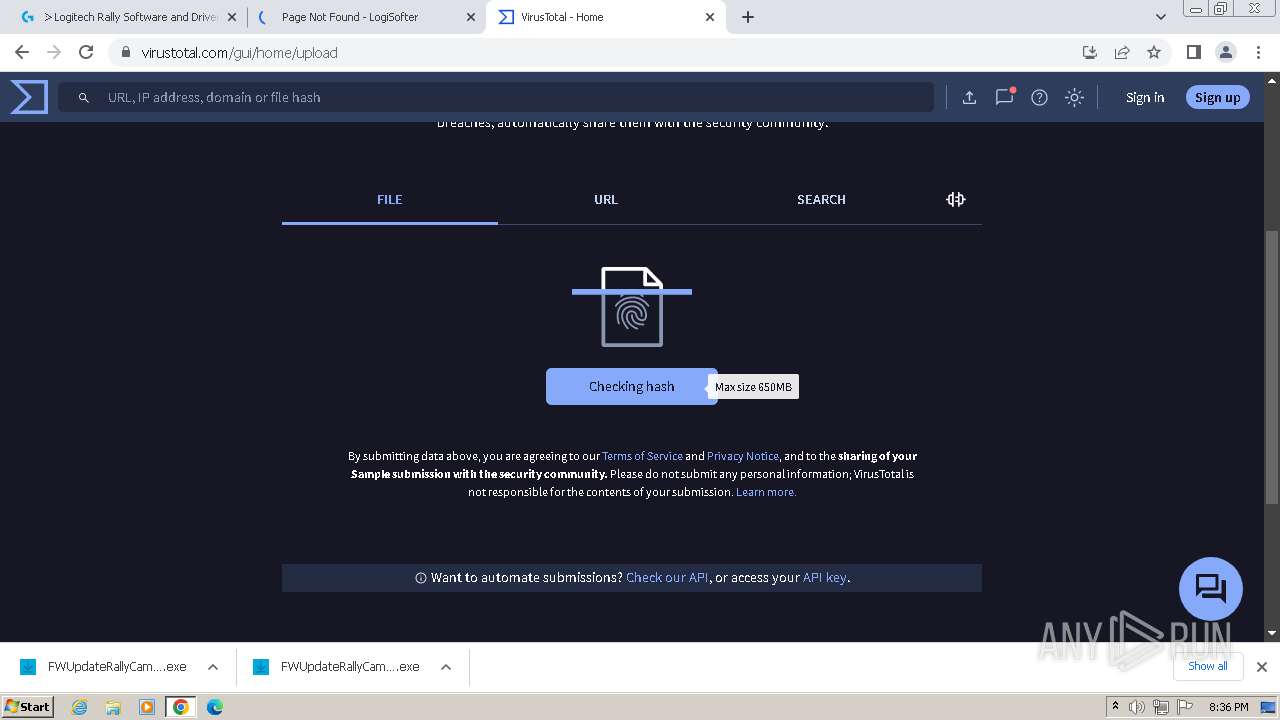Image resolution: width=1280 pixels, height=720 pixels.
Task: Open the volume control tray icon
Action: point(1137,707)
